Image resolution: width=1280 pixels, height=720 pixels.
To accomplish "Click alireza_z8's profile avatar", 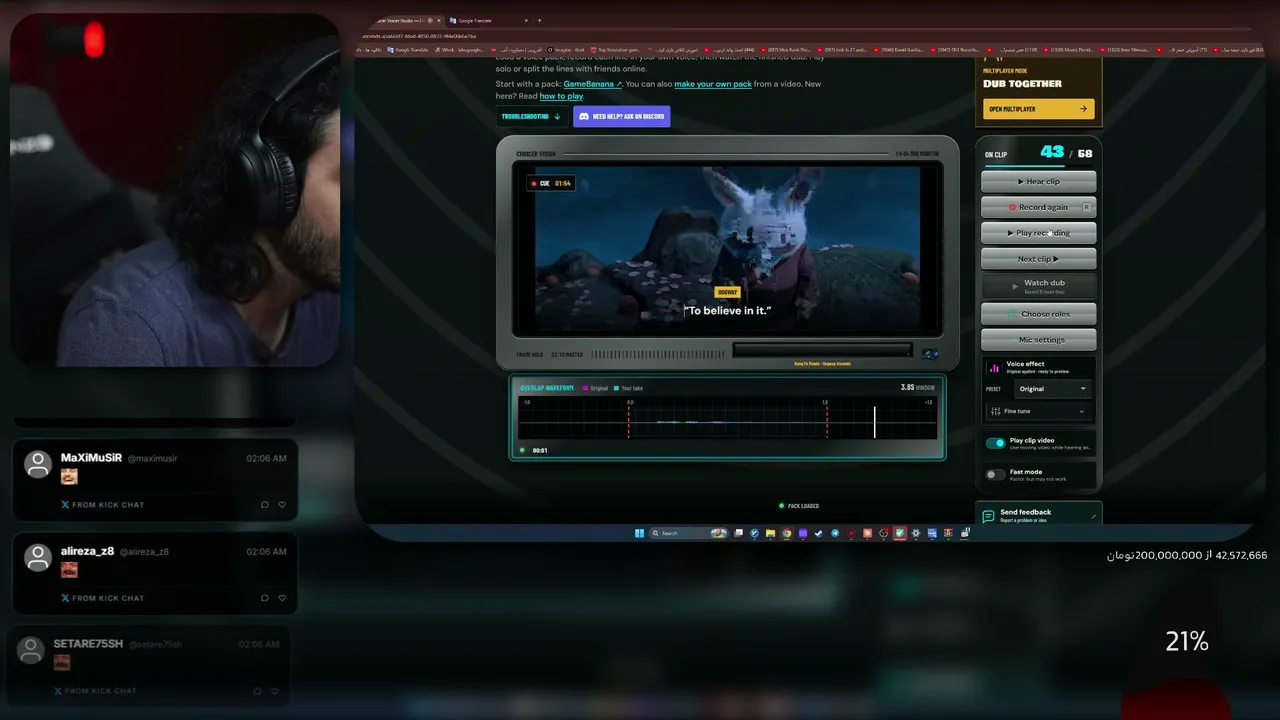I will click(38, 557).
